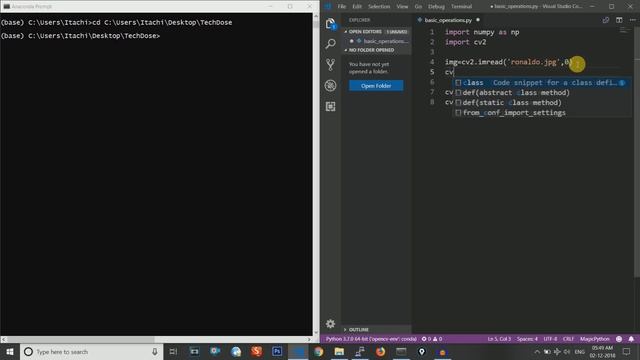Open Task View on the taskbar
The width and height of the screenshot is (640, 360).
(173, 351)
